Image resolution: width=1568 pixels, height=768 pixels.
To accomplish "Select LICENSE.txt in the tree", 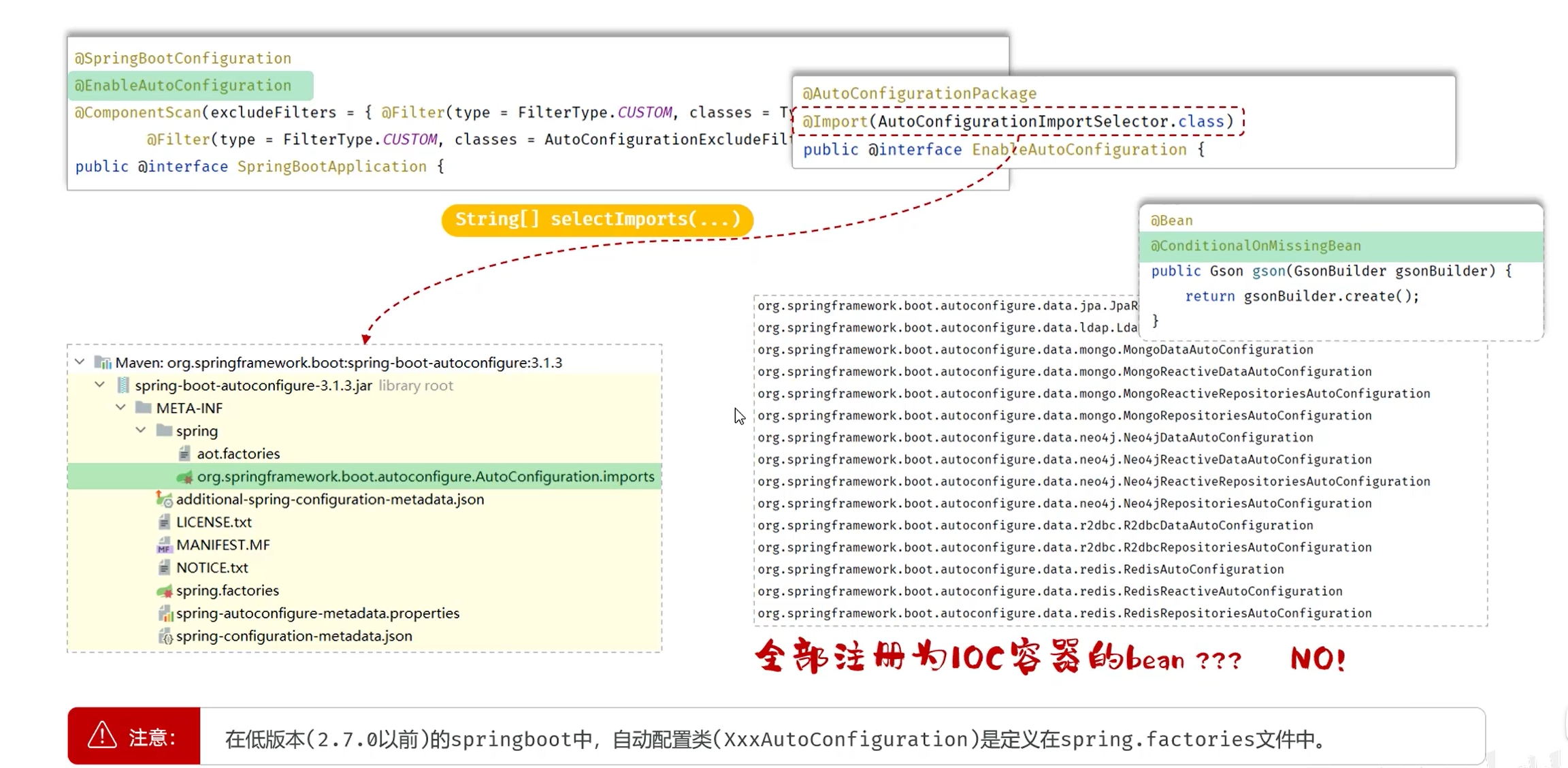I will pos(214,522).
